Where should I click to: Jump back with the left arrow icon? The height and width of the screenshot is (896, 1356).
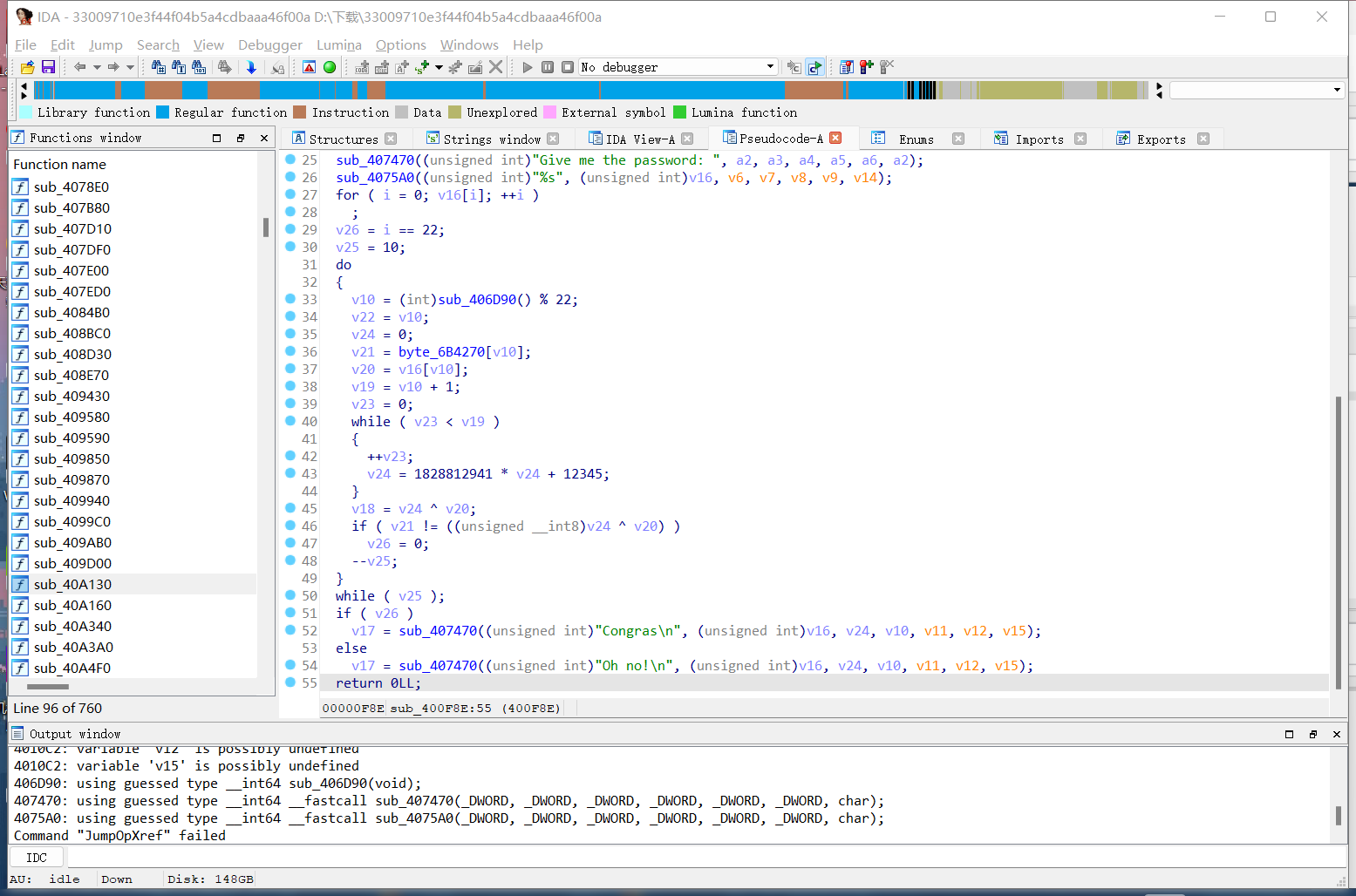click(x=80, y=67)
